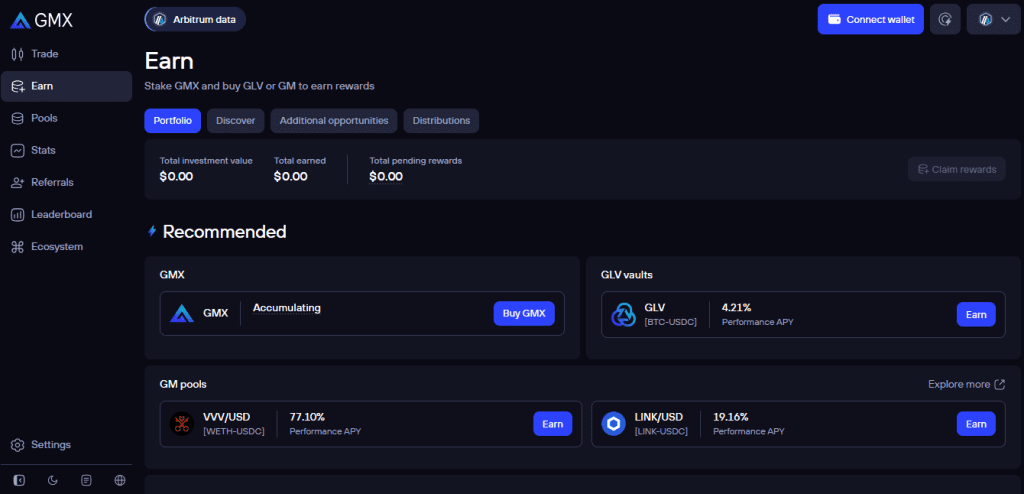Click the Total pending rewards value
This screenshot has width=1024, height=494.
click(x=386, y=176)
